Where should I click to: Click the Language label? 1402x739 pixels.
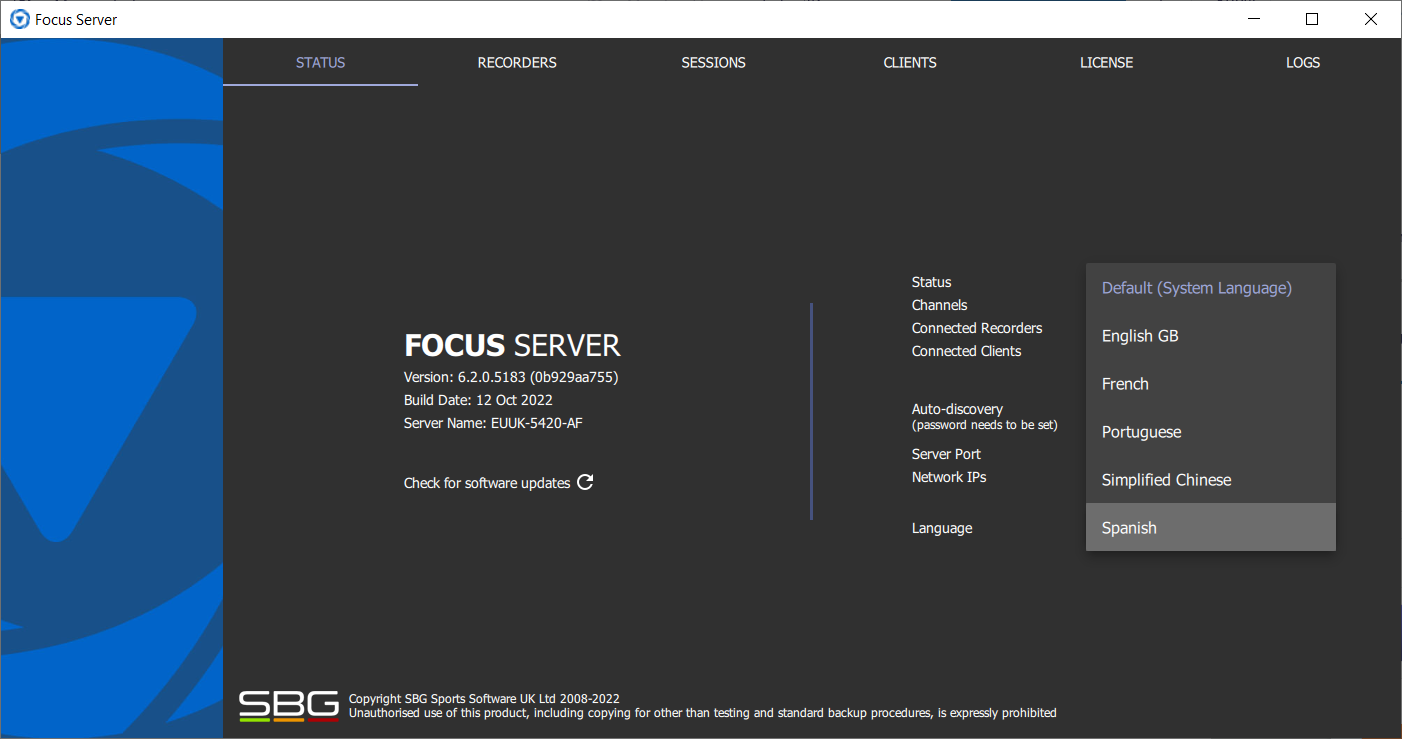point(942,528)
